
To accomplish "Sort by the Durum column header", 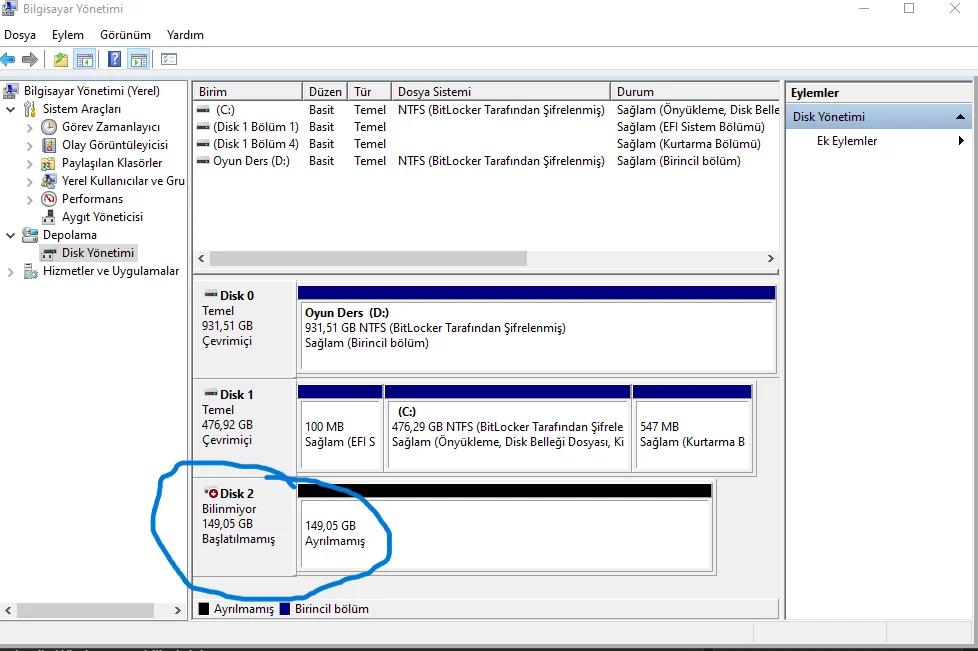I will 695,92.
